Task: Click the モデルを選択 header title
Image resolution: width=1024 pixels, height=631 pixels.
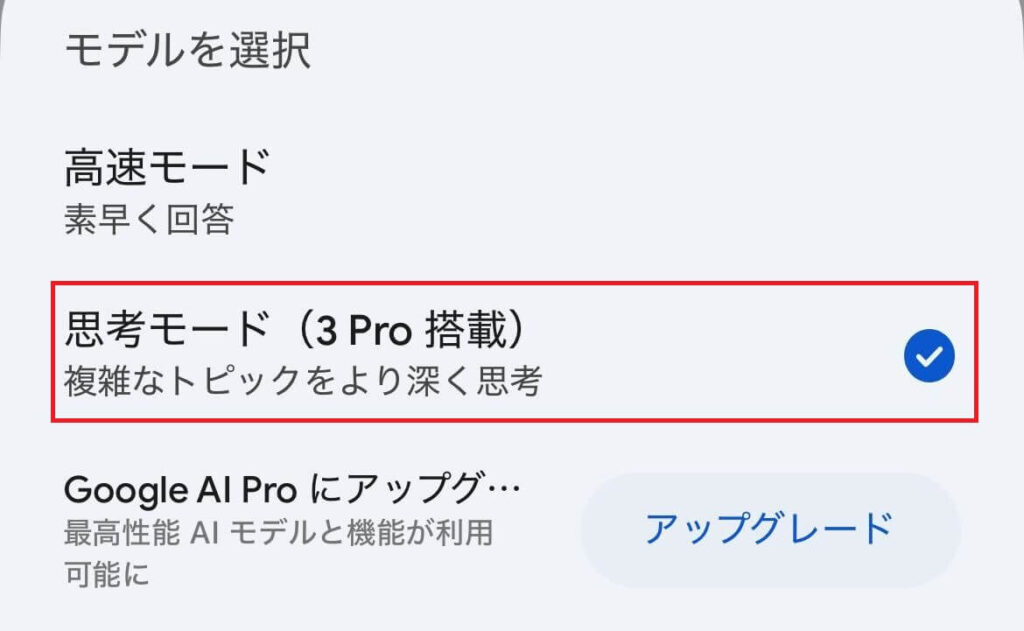Action: 187,50
